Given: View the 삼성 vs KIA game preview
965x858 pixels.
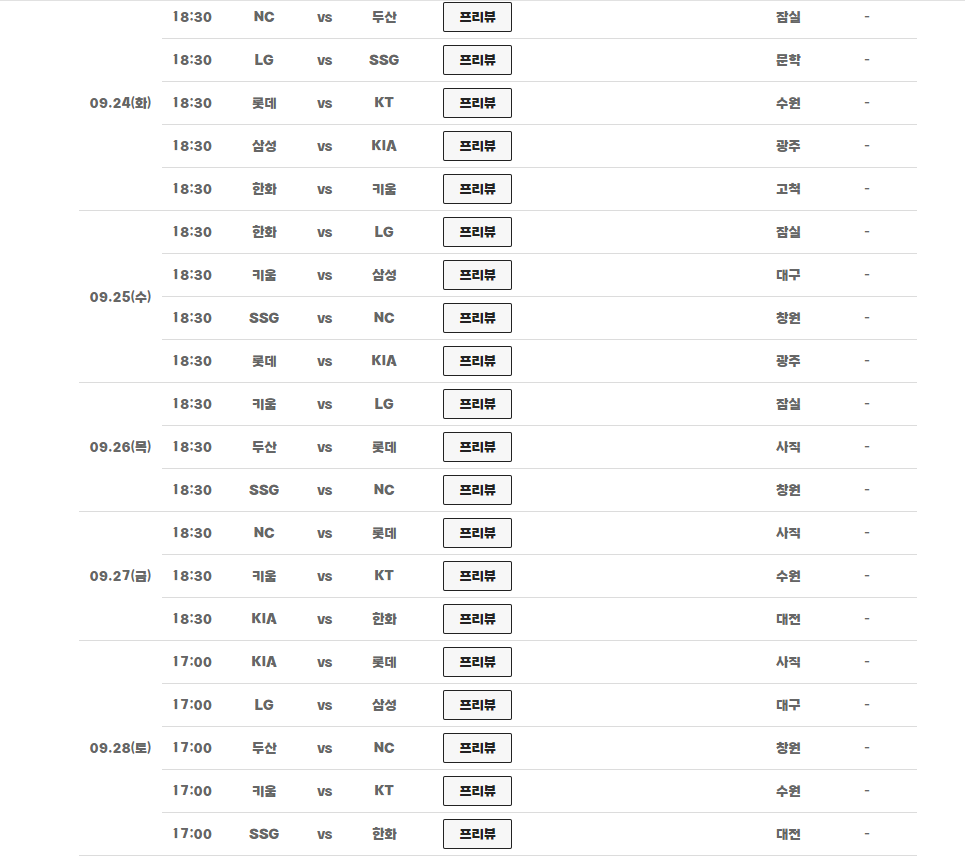Looking at the screenshot, I should pyautogui.click(x=477, y=146).
